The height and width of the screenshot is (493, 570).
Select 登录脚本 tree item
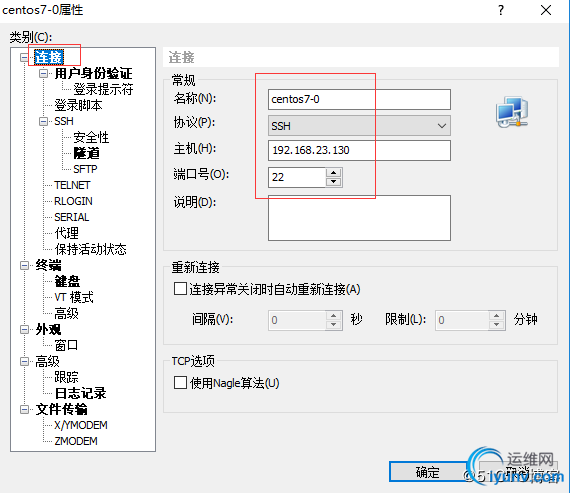(78, 105)
